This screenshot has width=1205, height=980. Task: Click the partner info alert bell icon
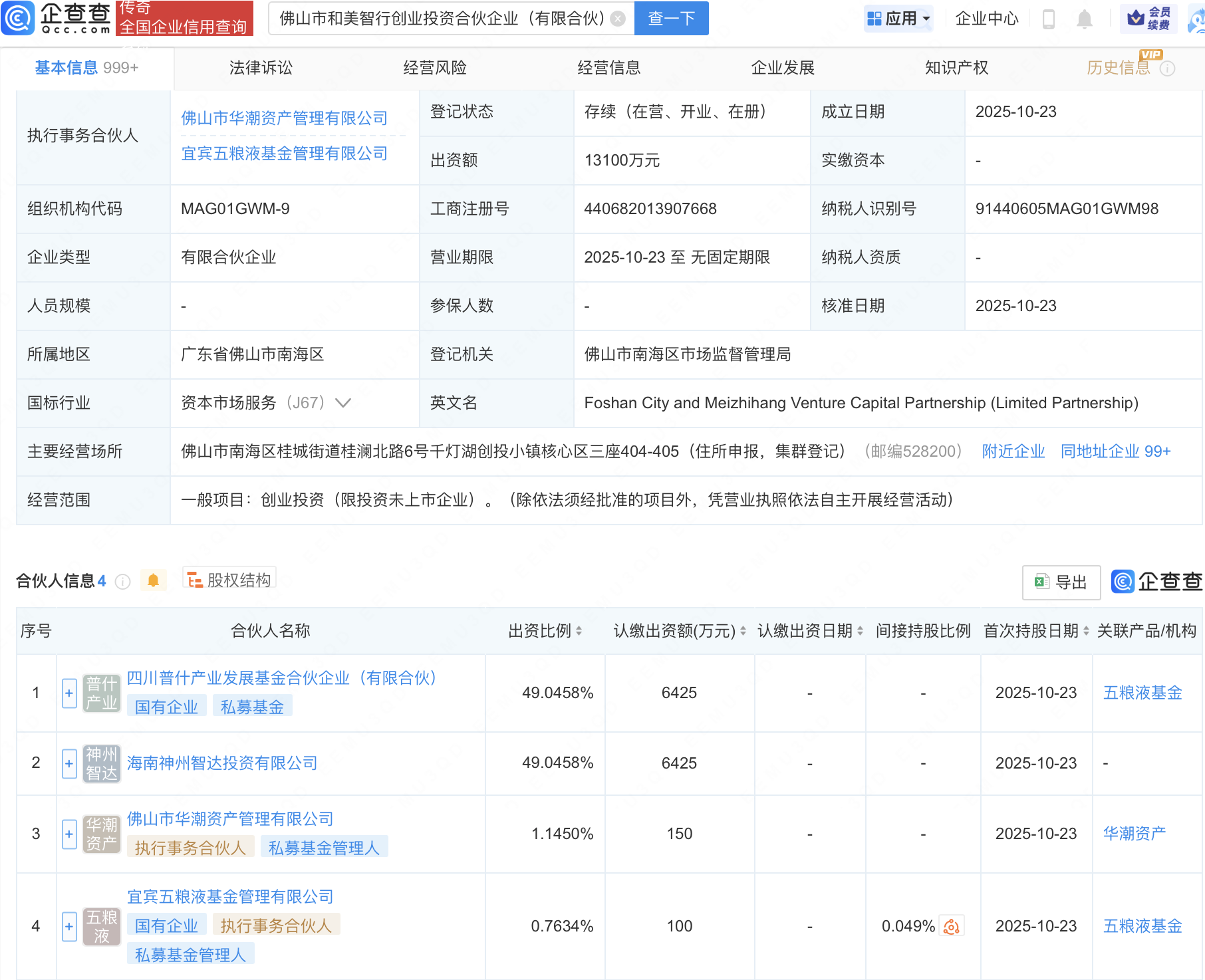click(153, 580)
